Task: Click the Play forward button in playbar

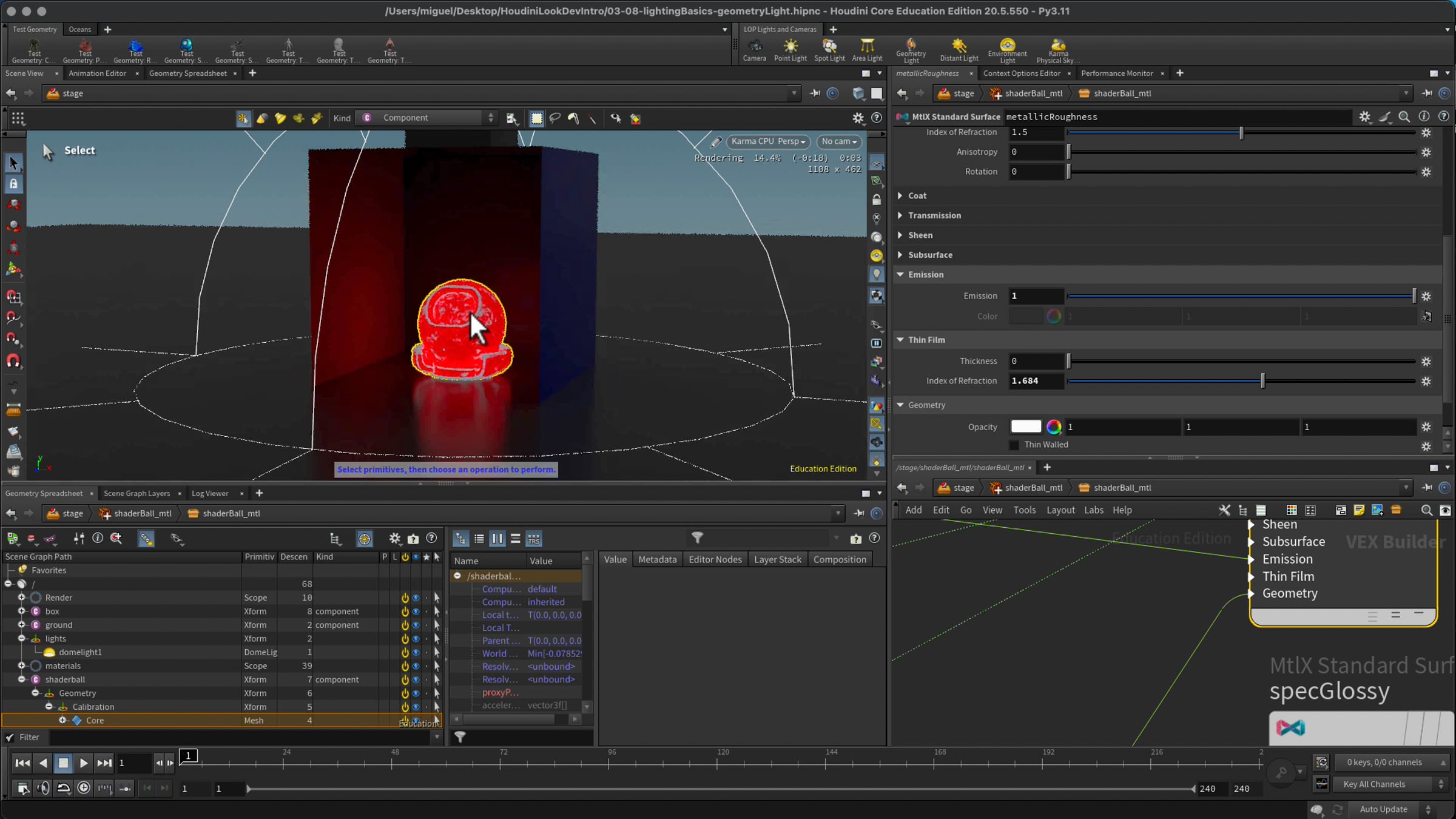Action: pyautogui.click(x=84, y=763)
